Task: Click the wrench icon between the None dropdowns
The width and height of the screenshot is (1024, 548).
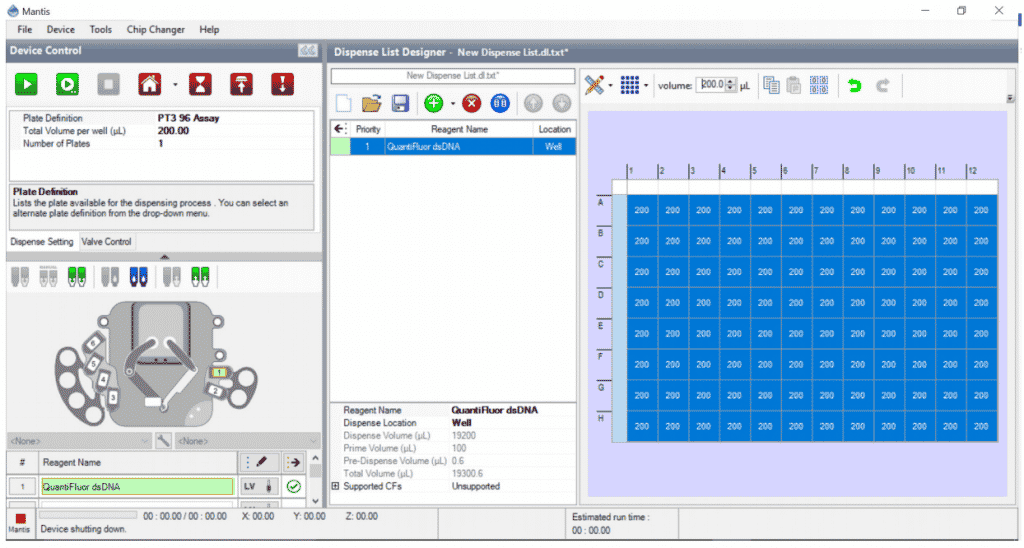Action: [163, 440]
